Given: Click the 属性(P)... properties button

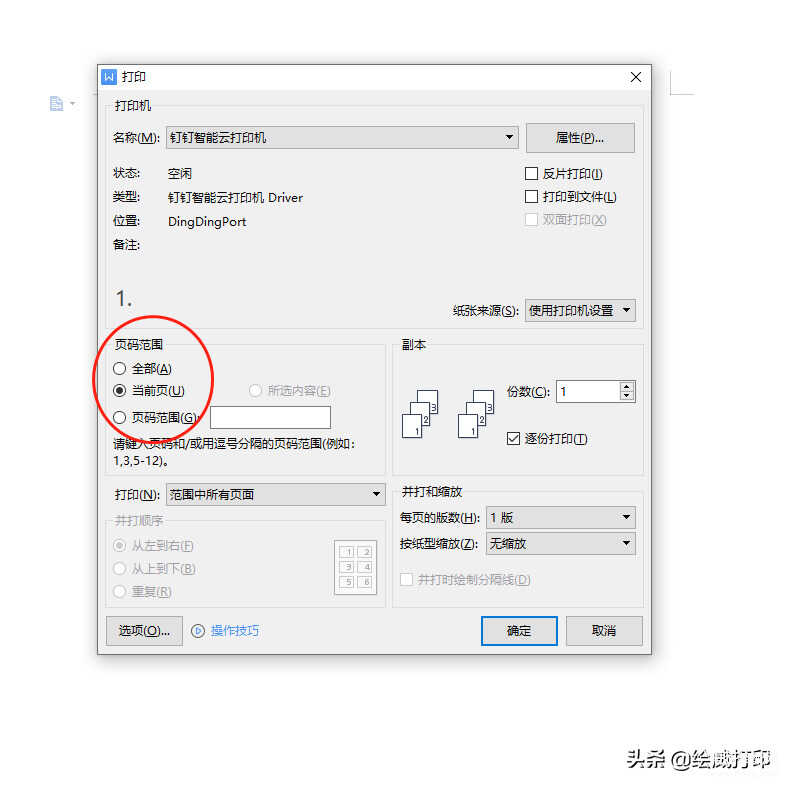Looking at the screenshot, I should coord(580,137).
